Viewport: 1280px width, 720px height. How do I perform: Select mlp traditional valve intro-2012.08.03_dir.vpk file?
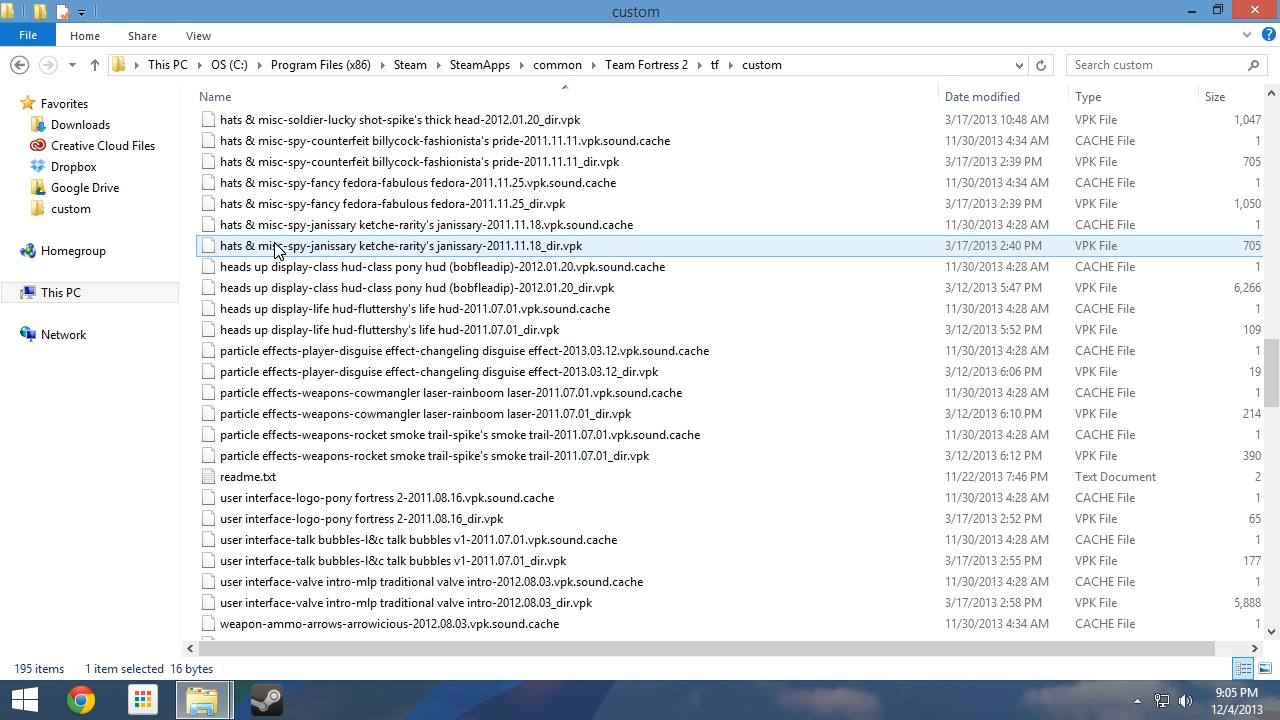[x=406, y=603]
